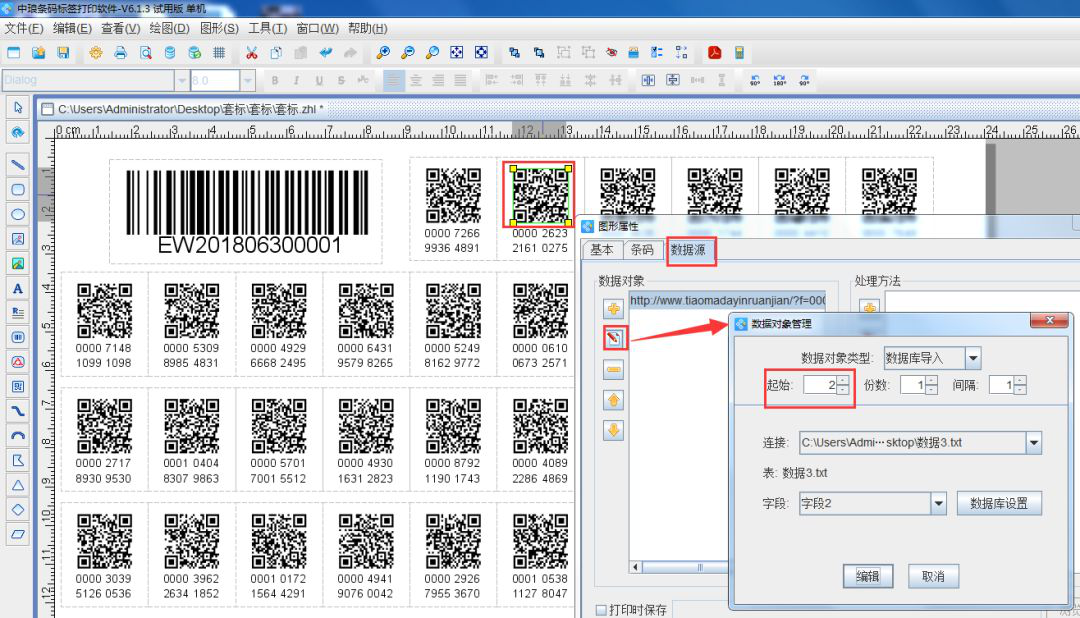Viewport: 1080px width, 618px height.
Task: Switch to the 条码 tab
Action: (643, 250)
